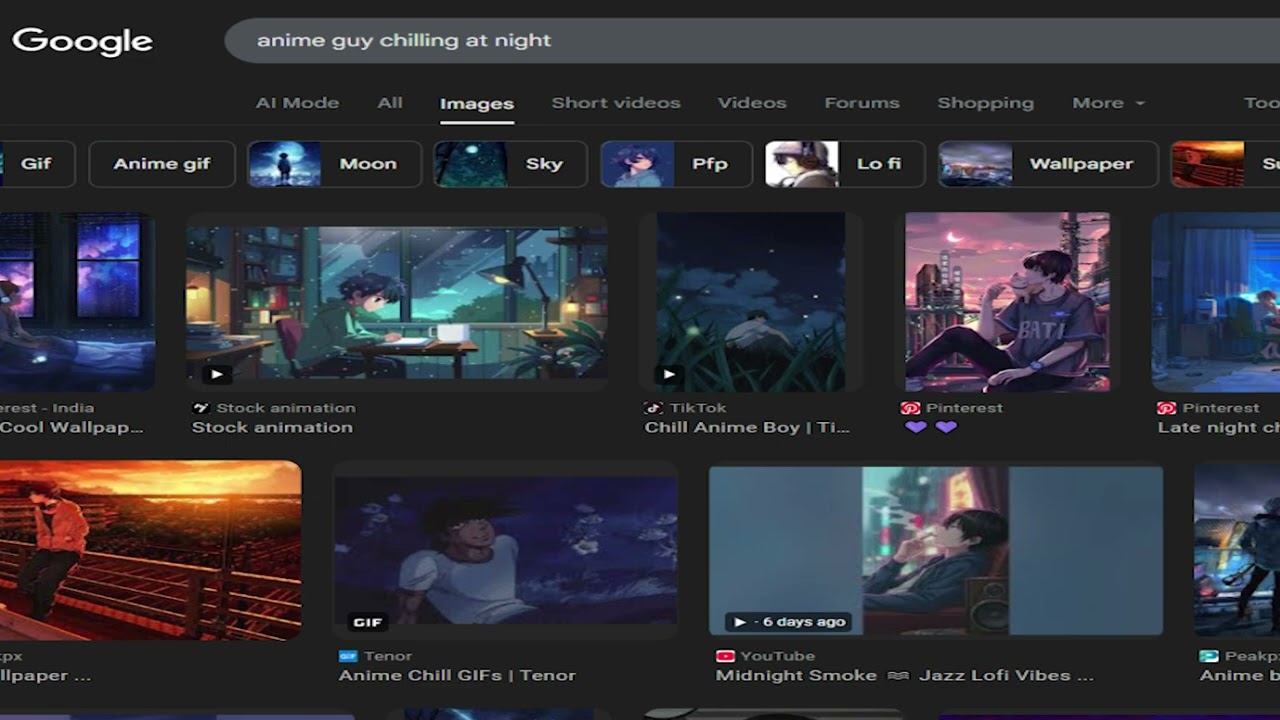Click Pinterest favicon above purple hearts
This screenshot has height=720, width=1280.
910,408
